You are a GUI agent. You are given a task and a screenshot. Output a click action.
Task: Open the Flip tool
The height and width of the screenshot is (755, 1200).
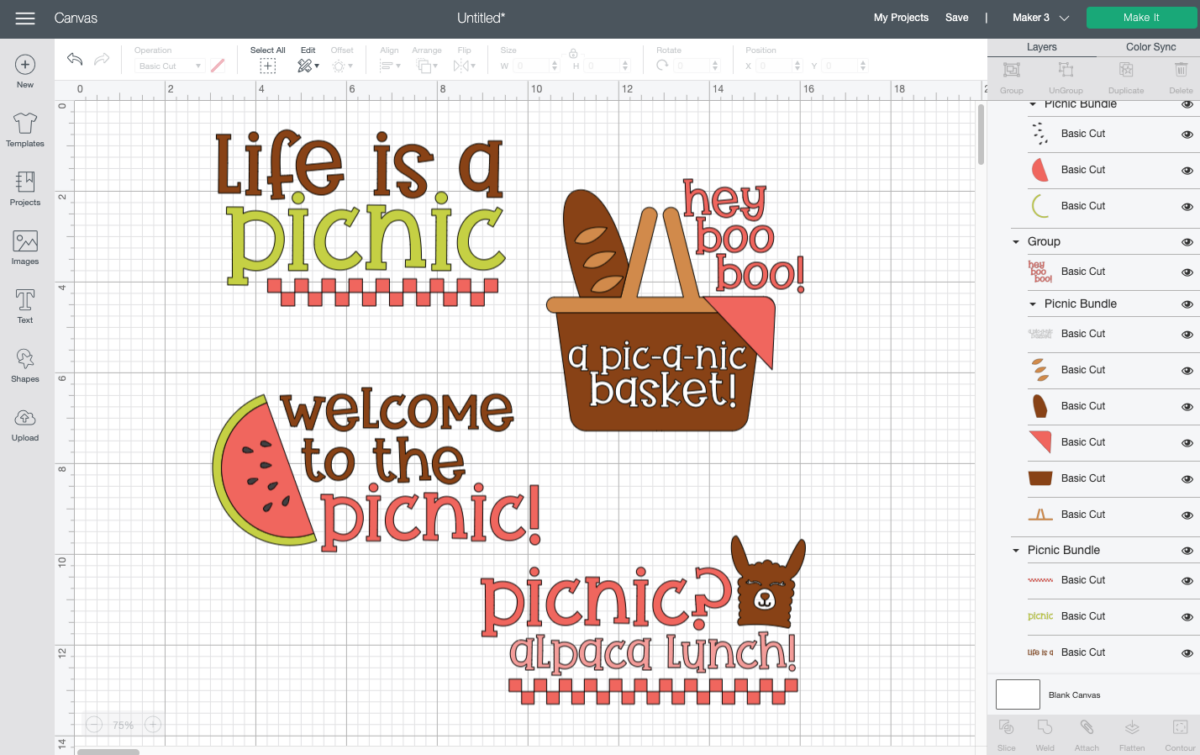[x=463, y=66]
